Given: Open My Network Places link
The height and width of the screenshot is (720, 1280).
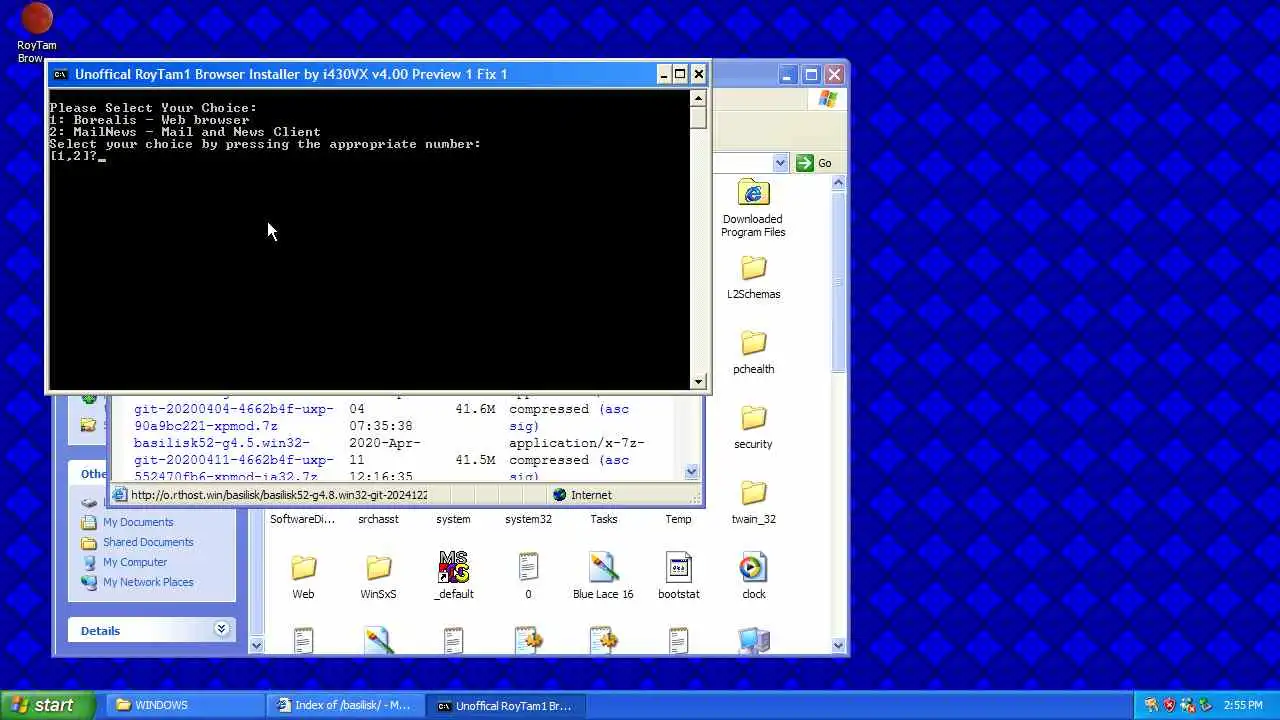Looking at the screenshot, I should (x=148, y=582).
